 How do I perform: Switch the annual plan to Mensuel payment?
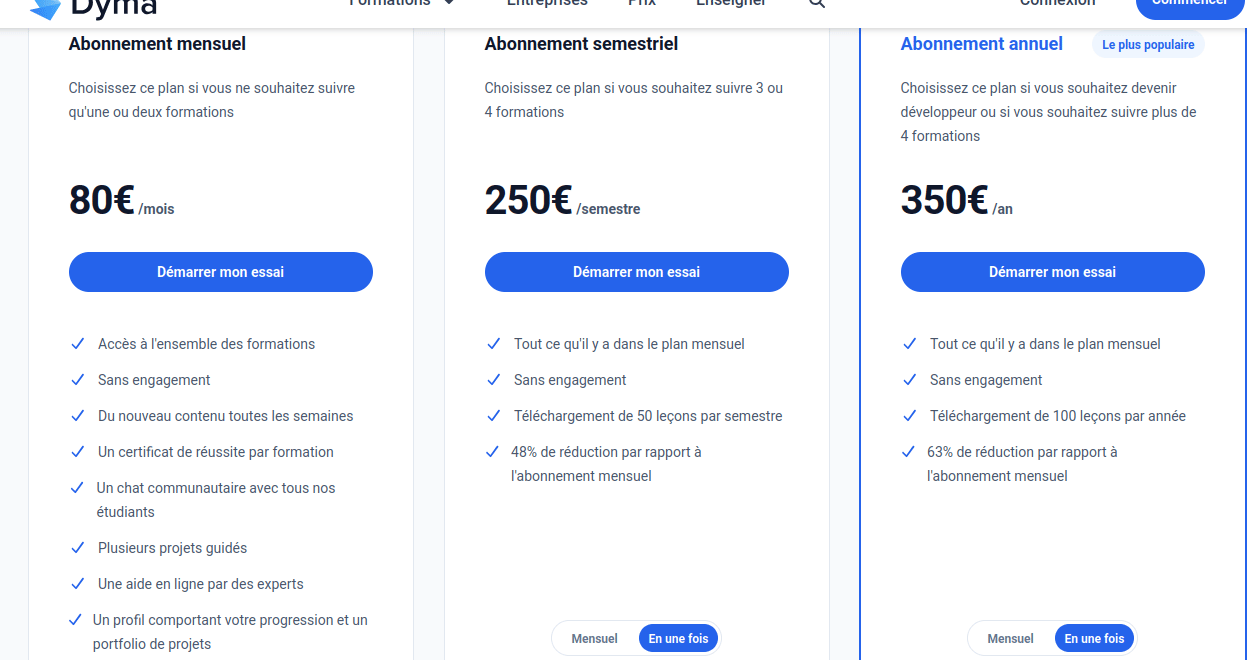pyautogui.click(x=1010, y=638)
